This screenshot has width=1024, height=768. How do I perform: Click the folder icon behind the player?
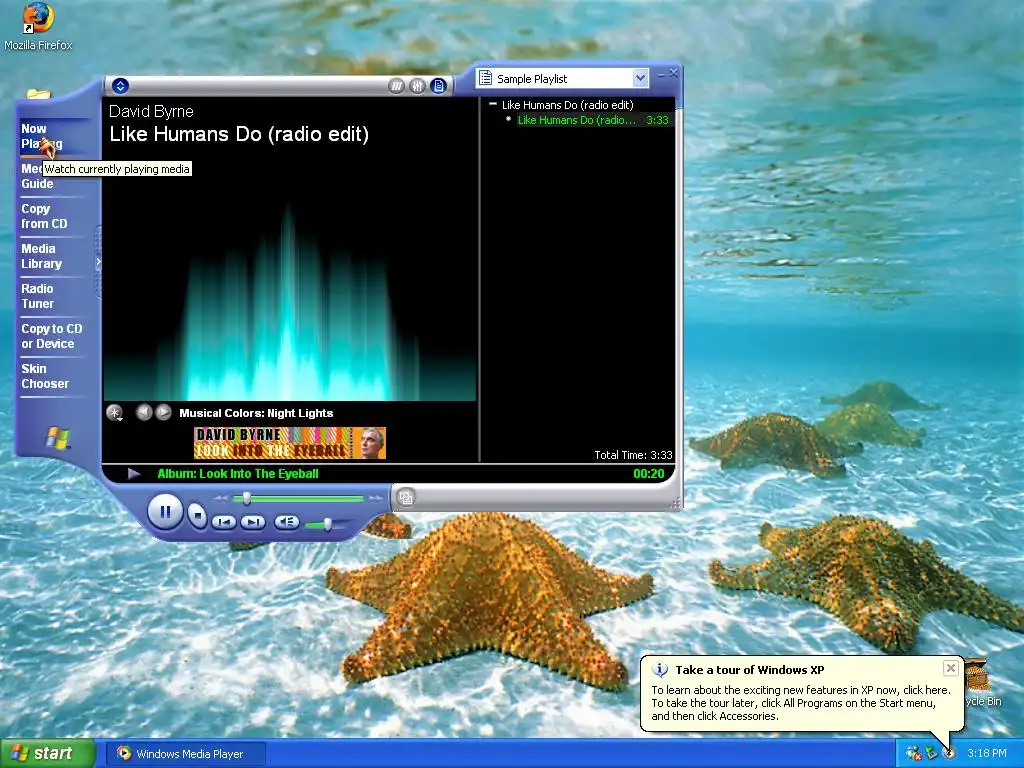coord(39,95)
